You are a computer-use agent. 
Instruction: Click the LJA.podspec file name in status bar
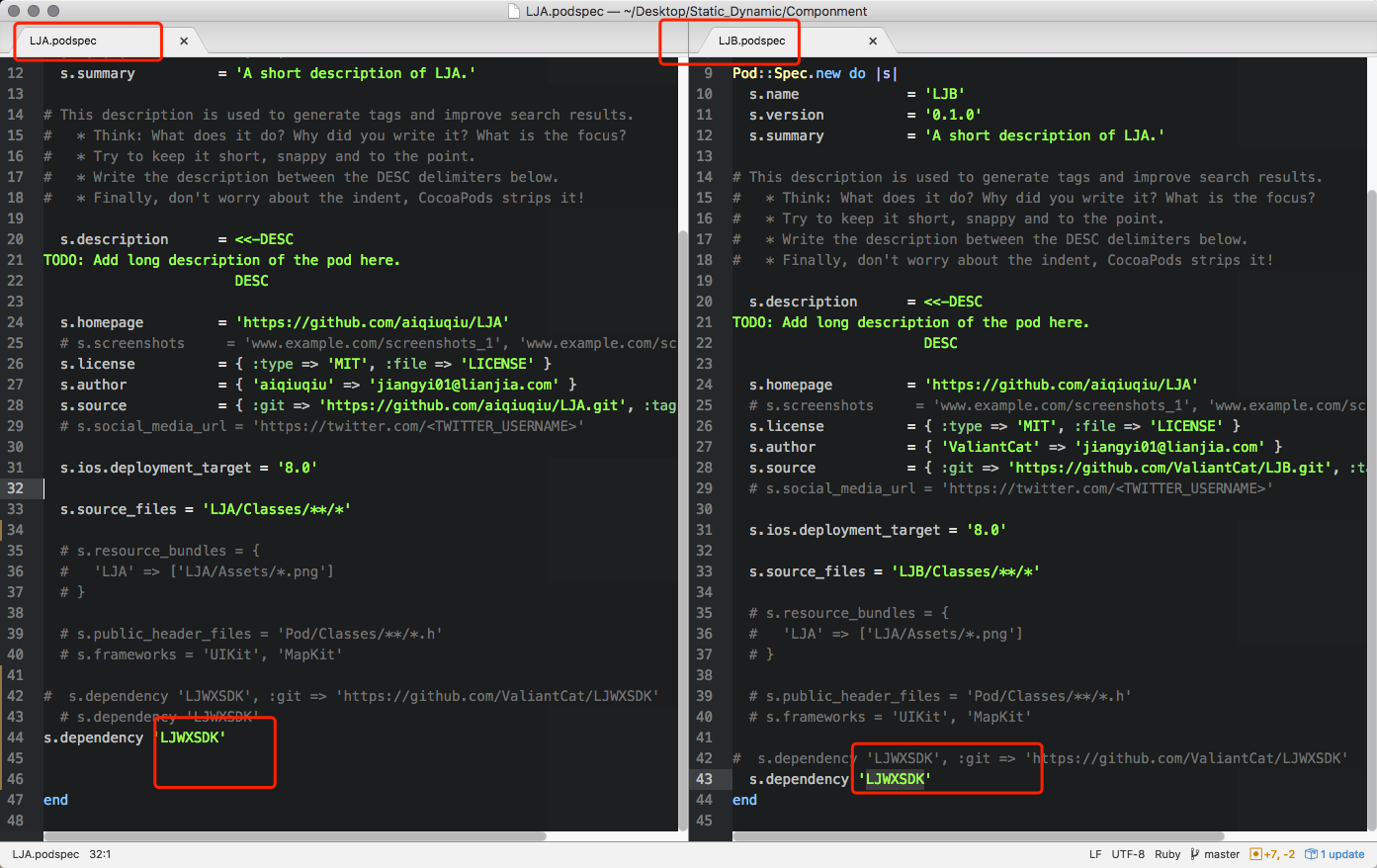pos(45,854)
